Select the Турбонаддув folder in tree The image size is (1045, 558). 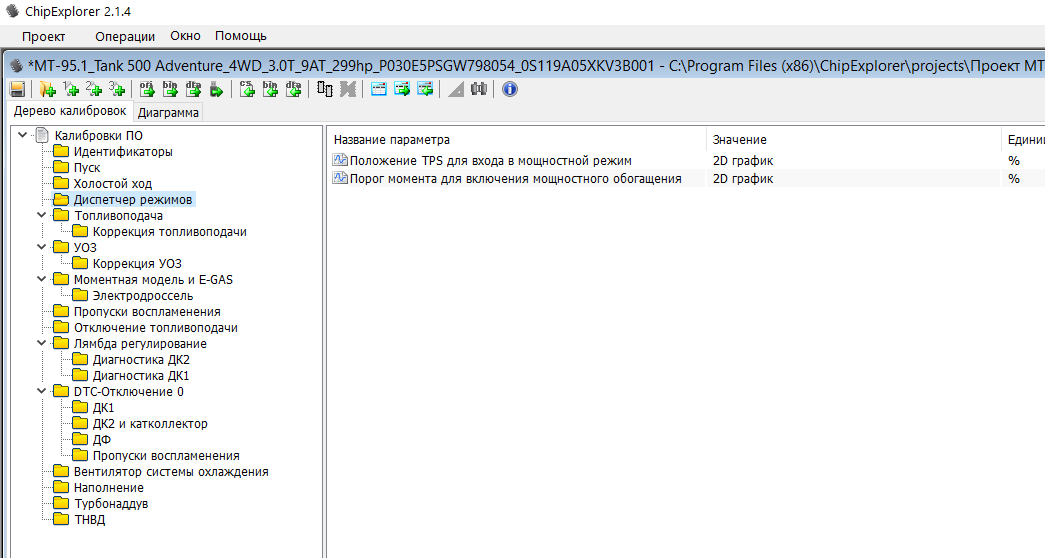click(x=110, y=503)
